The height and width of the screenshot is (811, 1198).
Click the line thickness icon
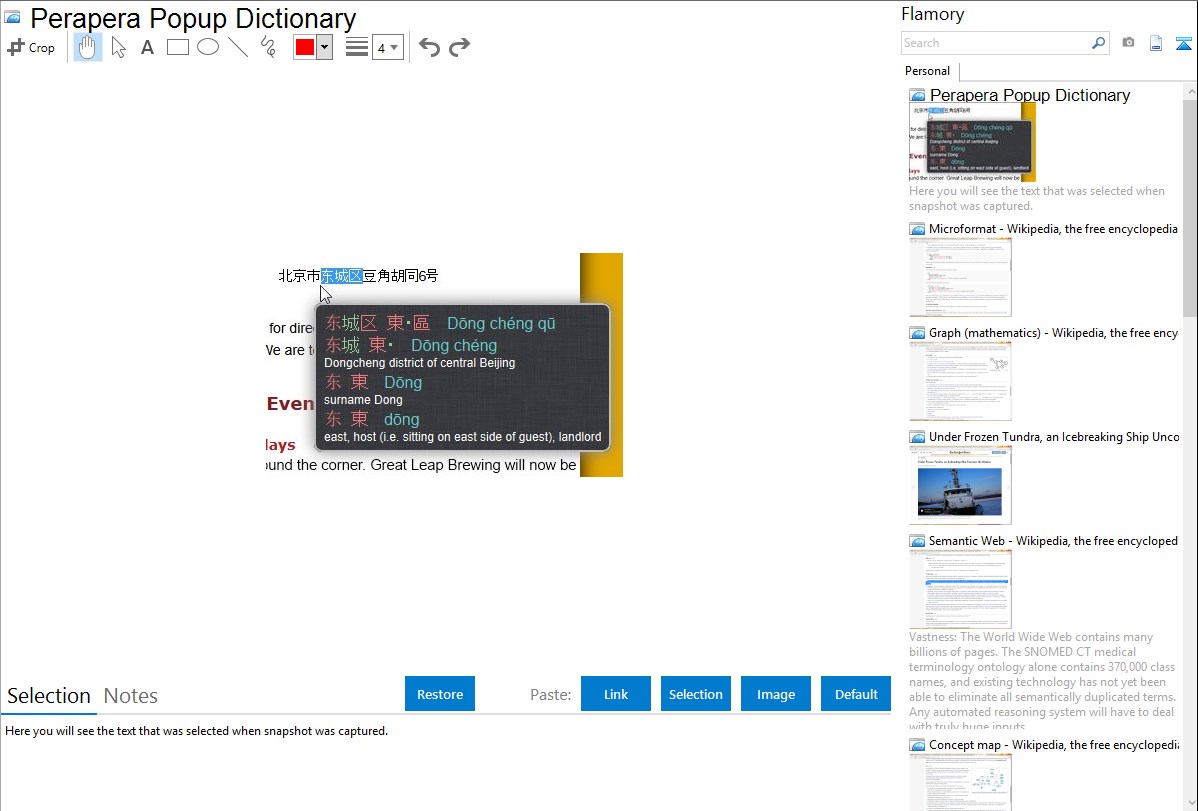(357, 47)
